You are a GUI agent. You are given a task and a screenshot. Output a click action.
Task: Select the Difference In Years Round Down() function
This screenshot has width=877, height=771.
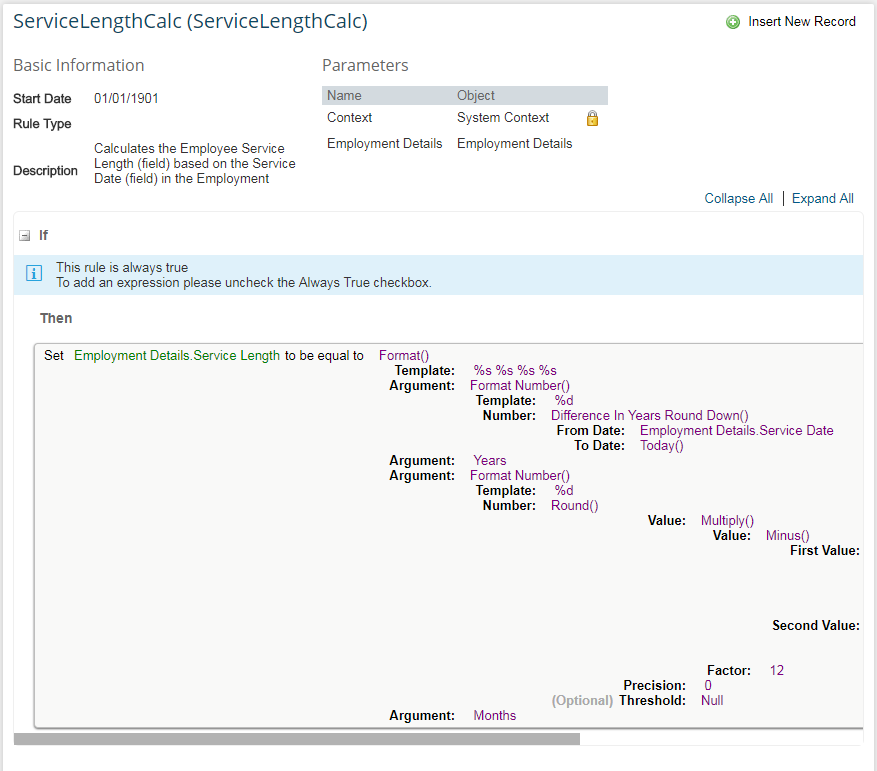[x=649, y=416]
